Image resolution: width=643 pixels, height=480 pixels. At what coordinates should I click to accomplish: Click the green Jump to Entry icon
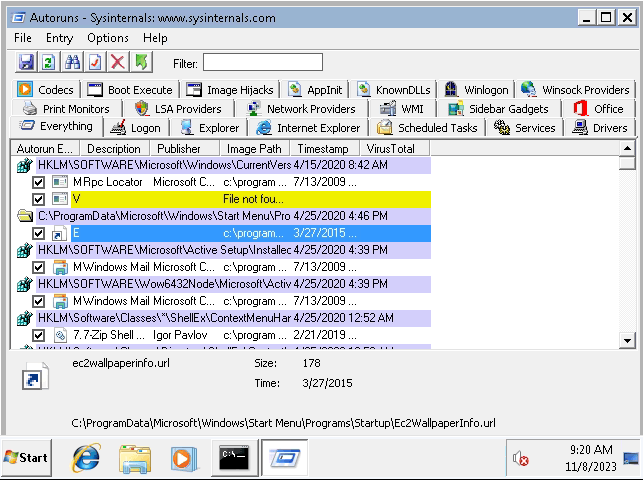[141, 62]
